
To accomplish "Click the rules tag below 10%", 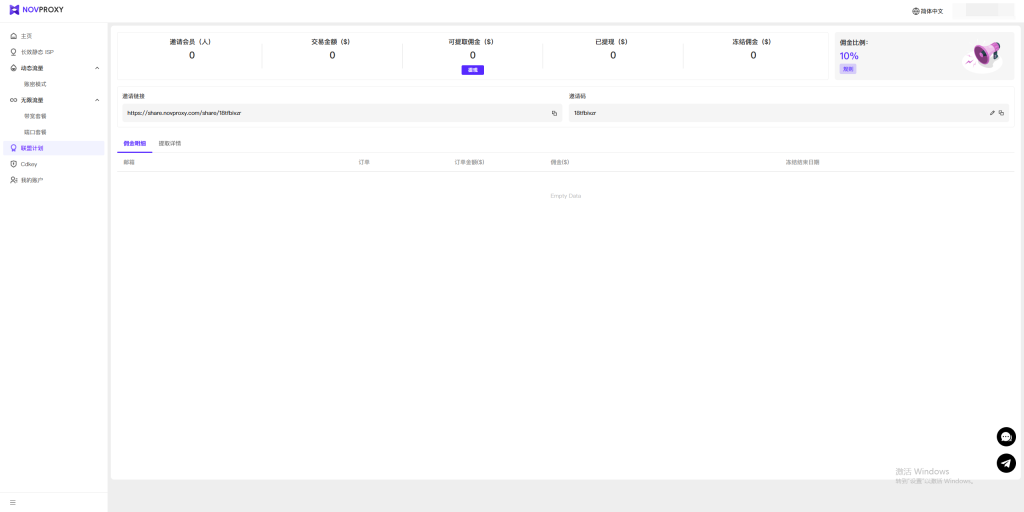I will [x=848, y=69].
